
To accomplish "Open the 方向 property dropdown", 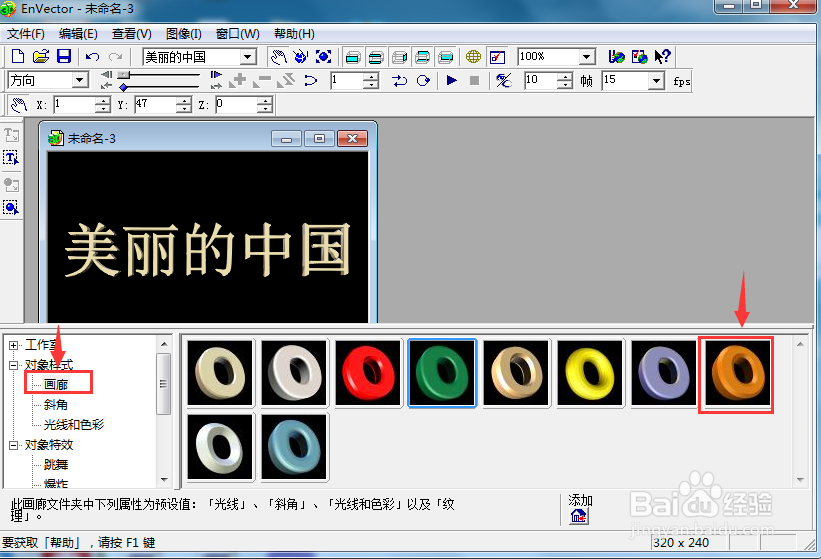I will point(80,80).
